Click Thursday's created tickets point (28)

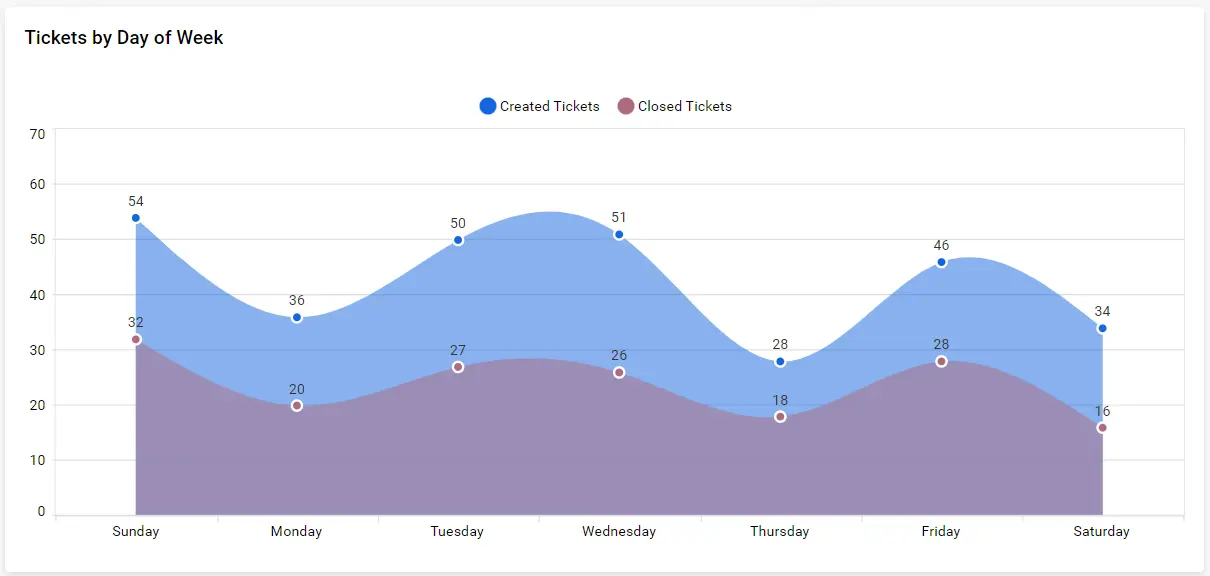pos(780,362)
